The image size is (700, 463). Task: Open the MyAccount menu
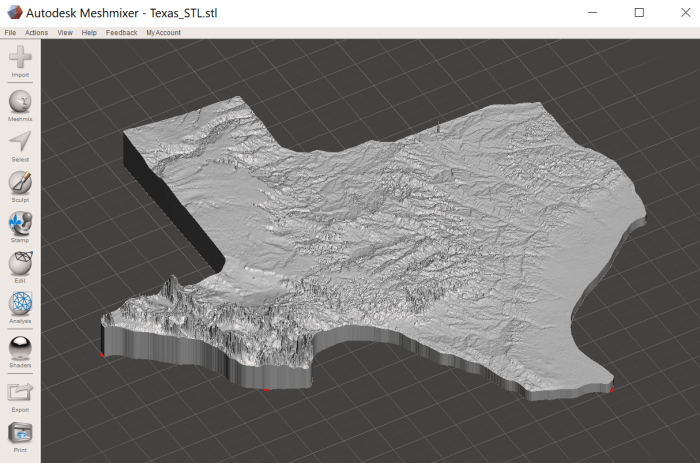163,33
